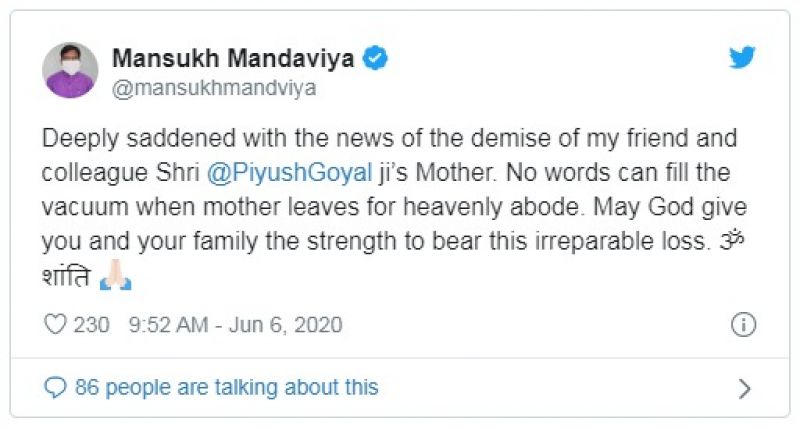The width and height of the screenshot is (800, 429).
Task: Click the blue verified badge
Action: coord(376,59)
